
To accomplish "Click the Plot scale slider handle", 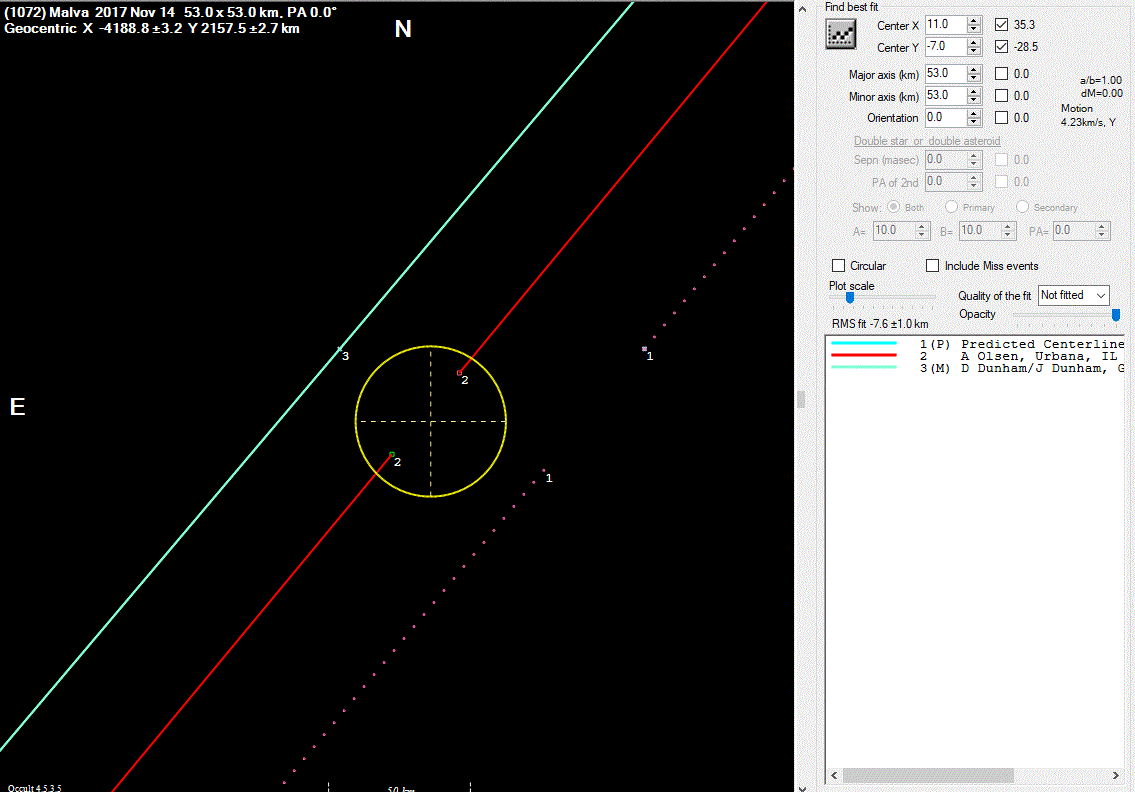I will point(850,297).
